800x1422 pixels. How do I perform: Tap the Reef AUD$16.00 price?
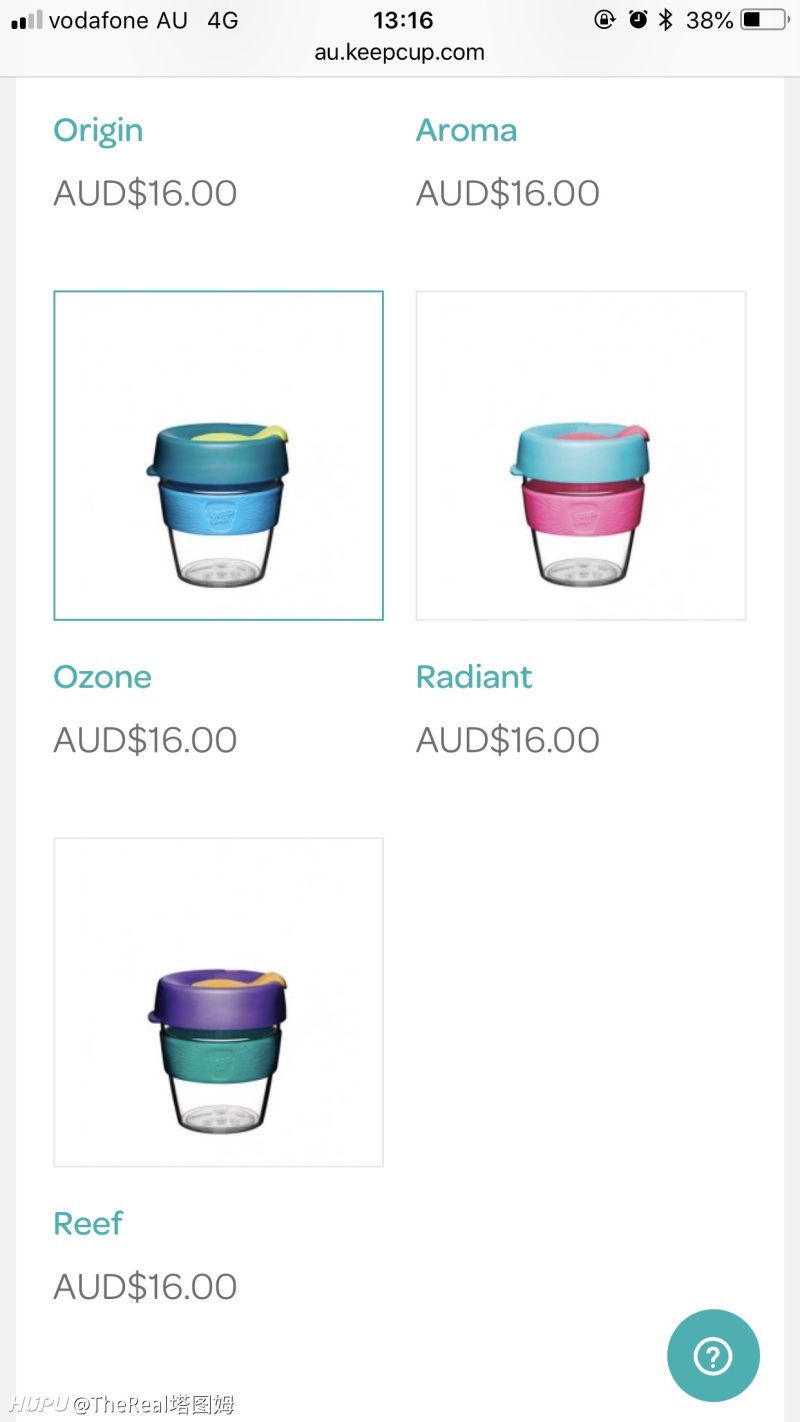(145, 1287)
